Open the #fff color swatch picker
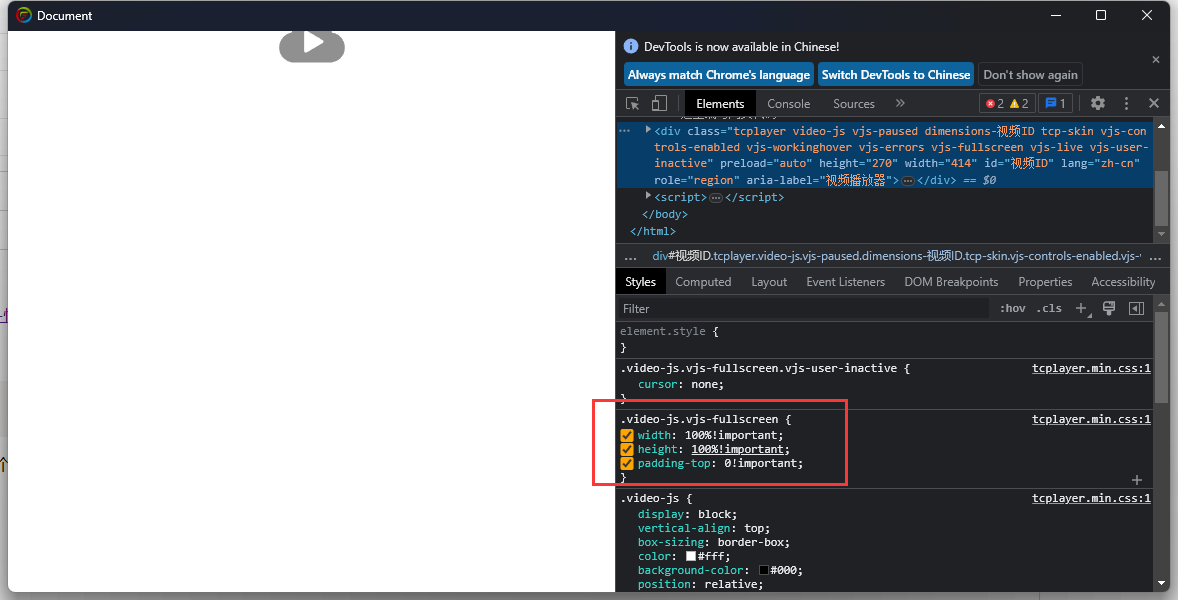 pos(690,556)
